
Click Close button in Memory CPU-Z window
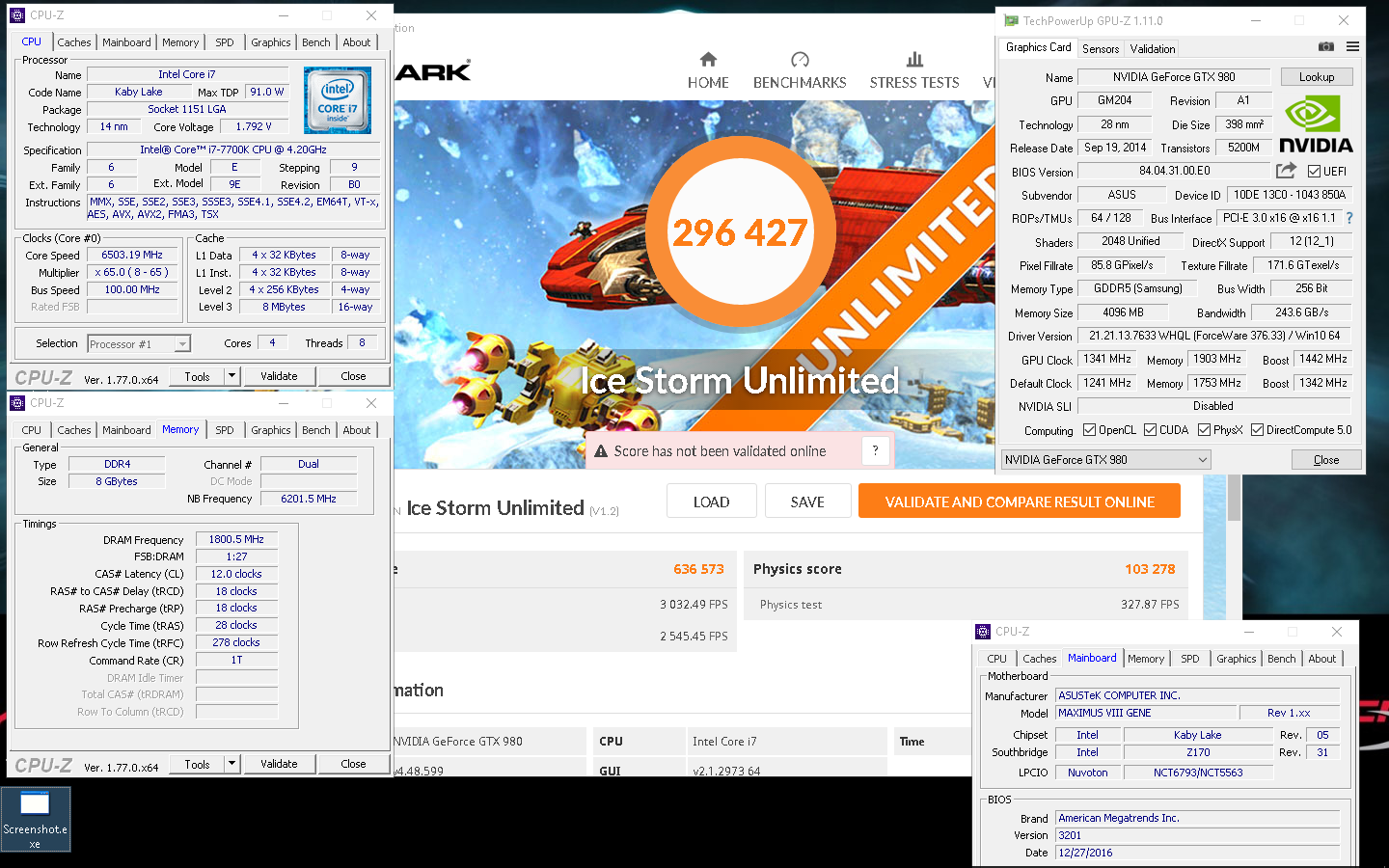pyautogui.click(x=353, y=764)
